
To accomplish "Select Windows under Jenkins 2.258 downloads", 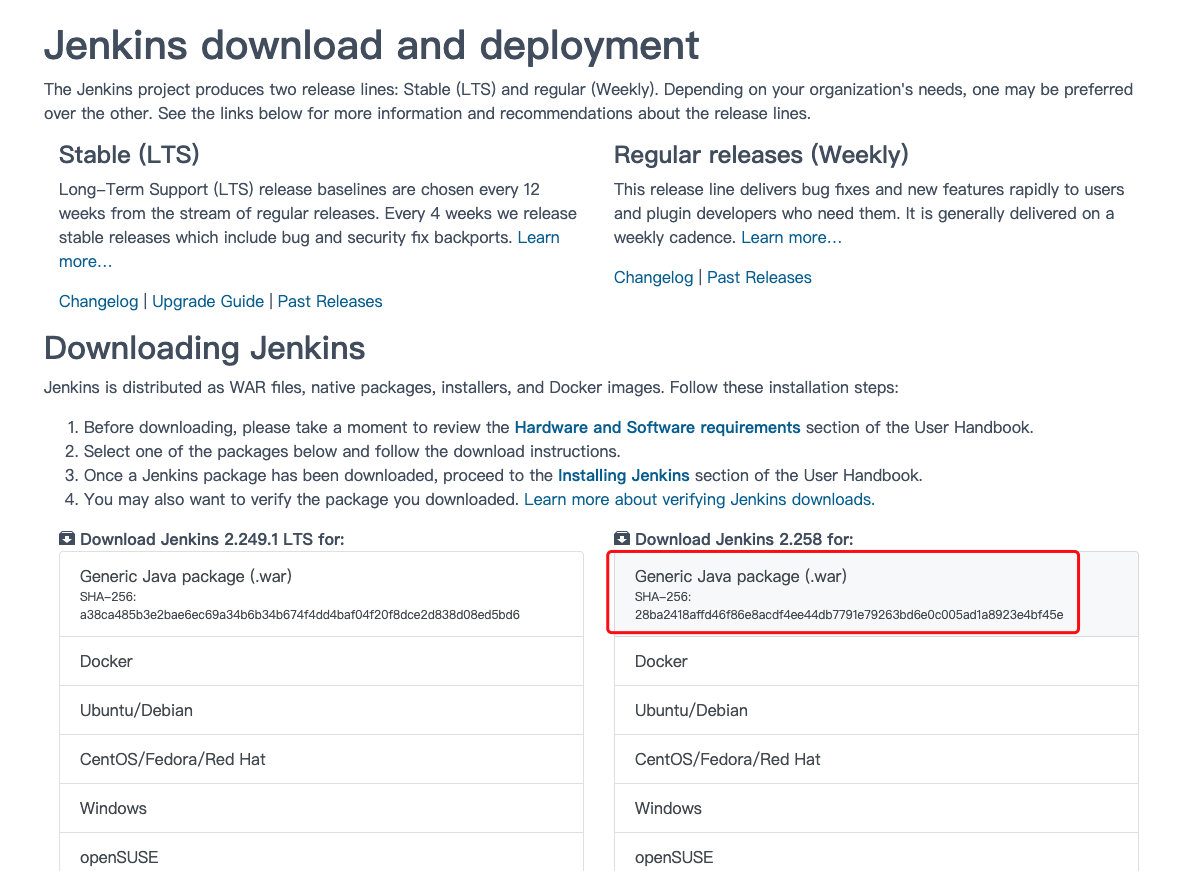I will 876,808.
